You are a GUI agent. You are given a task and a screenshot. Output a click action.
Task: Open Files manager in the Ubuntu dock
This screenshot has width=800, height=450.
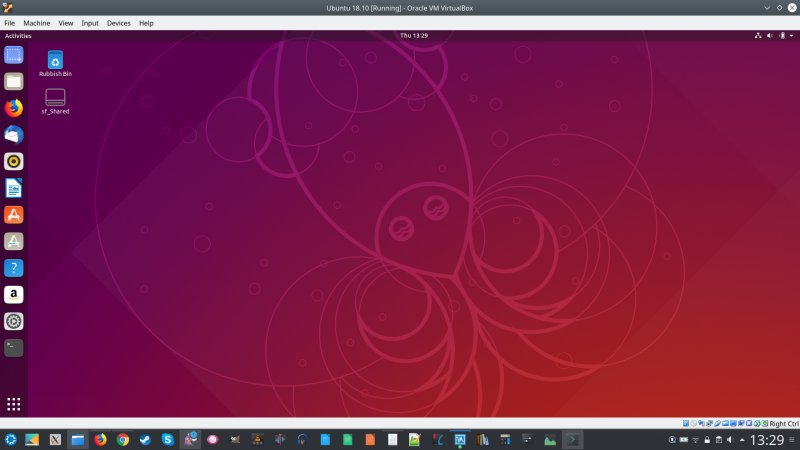pyautogui.click(x=14, y=81)
